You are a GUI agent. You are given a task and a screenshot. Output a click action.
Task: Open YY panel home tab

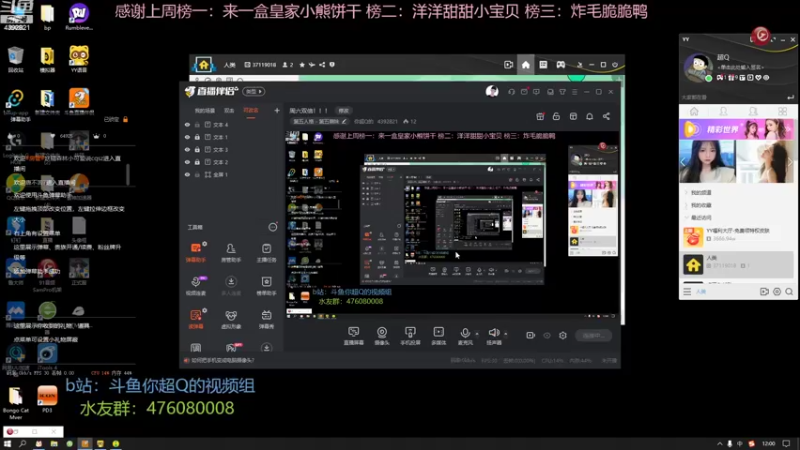pos(694,111)
